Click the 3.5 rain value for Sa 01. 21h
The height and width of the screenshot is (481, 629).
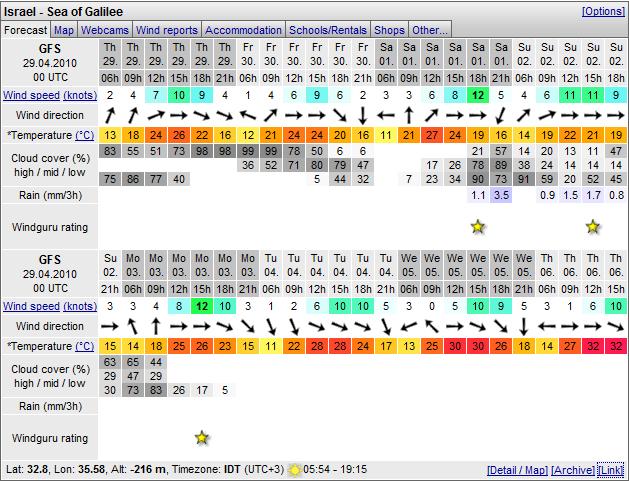(501, 195)
